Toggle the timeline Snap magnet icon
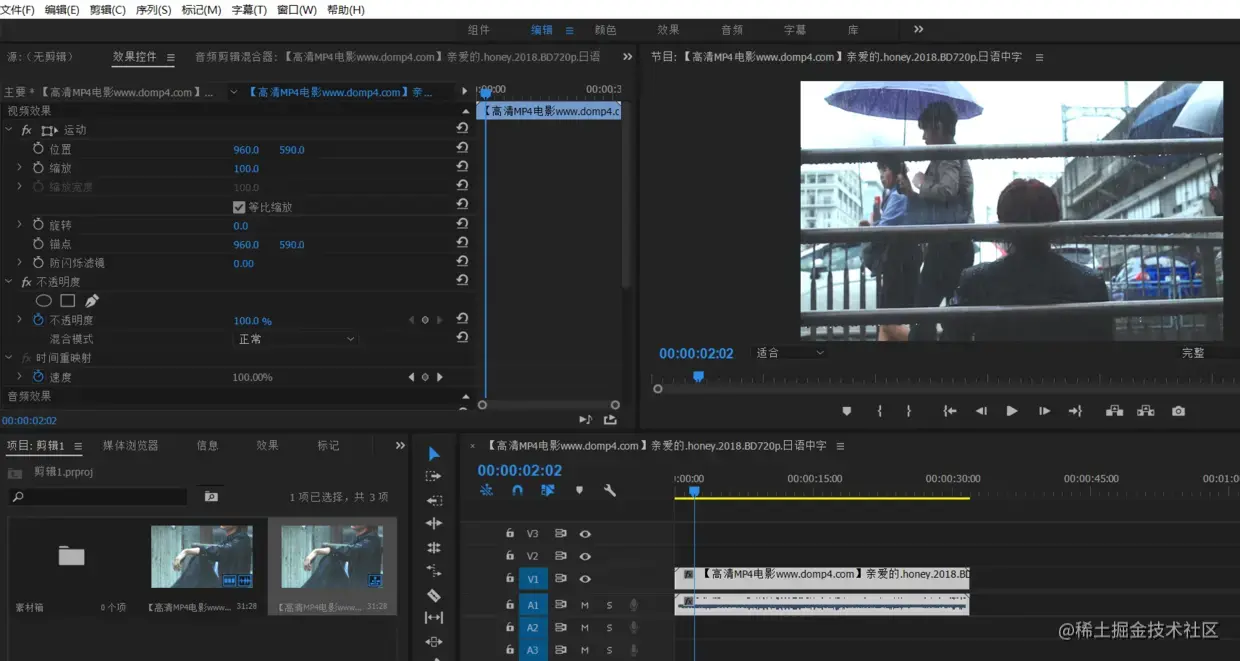Image resolution: width=1240 pixels, height=661 pixels. (x=517, y=491)
